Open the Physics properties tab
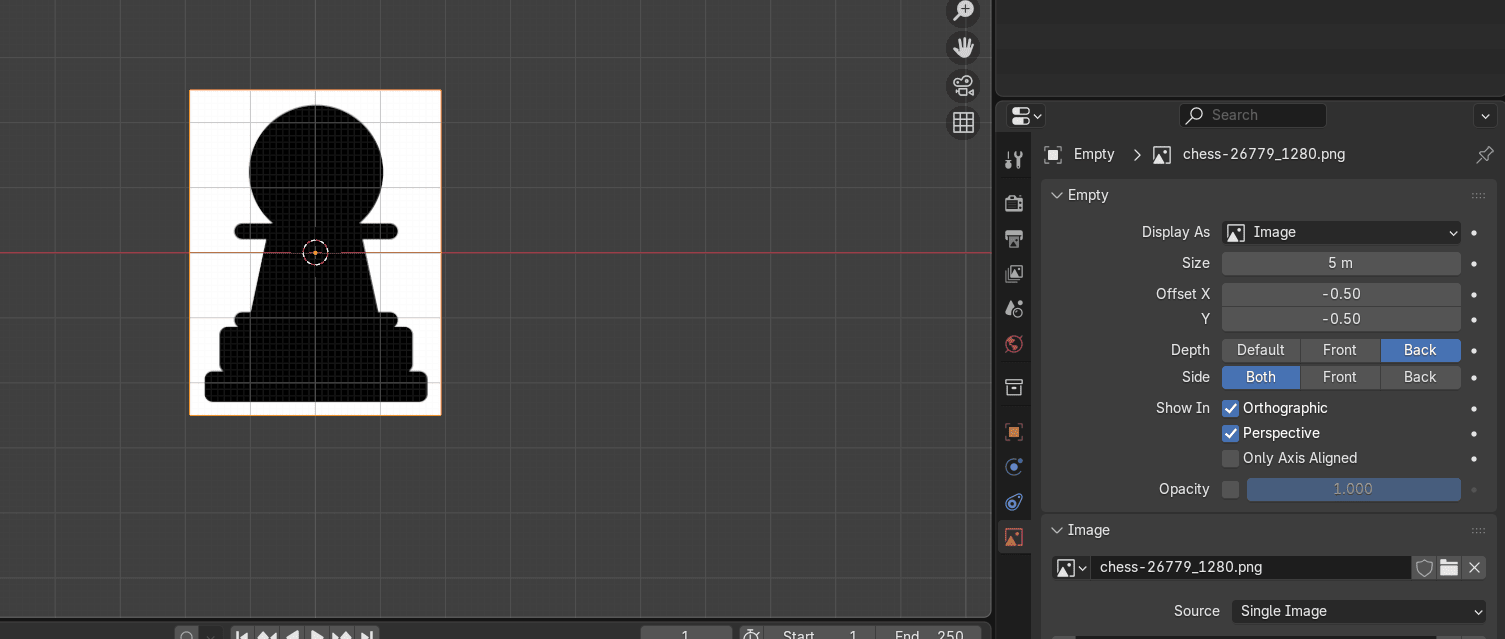This screenshot has height=639, width=1505. click(x=1014, y=467)
